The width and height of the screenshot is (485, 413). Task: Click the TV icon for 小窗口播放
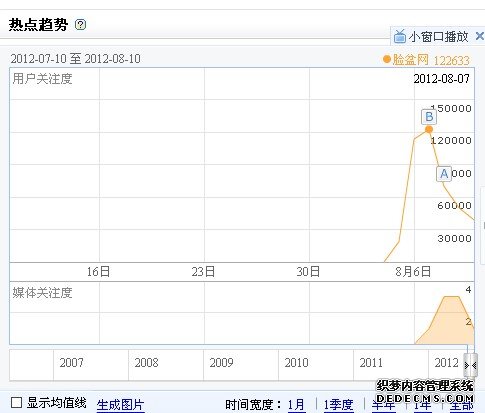[x=400, y=36]
